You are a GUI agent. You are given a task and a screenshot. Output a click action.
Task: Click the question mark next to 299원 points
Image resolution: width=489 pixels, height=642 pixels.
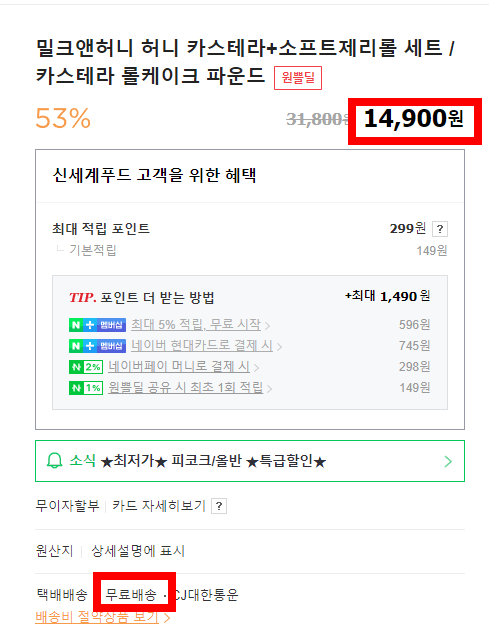[440, 229]
